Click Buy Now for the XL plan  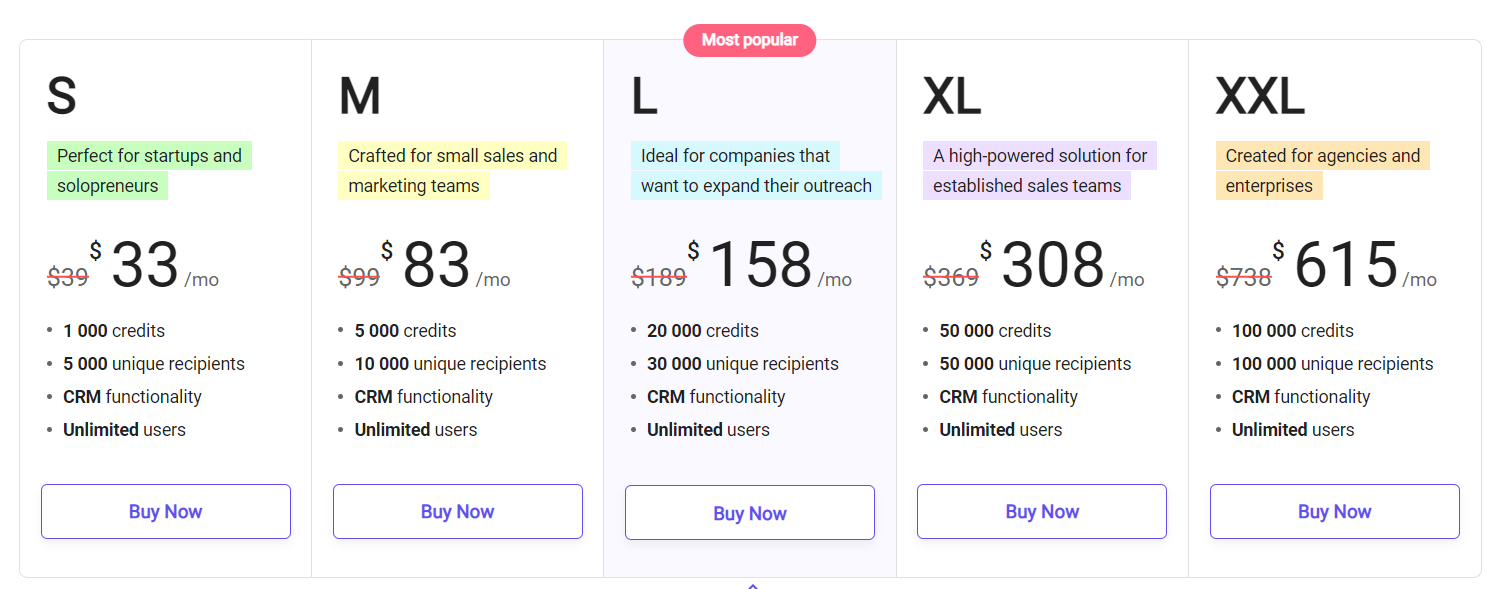tap(1042, 512)
